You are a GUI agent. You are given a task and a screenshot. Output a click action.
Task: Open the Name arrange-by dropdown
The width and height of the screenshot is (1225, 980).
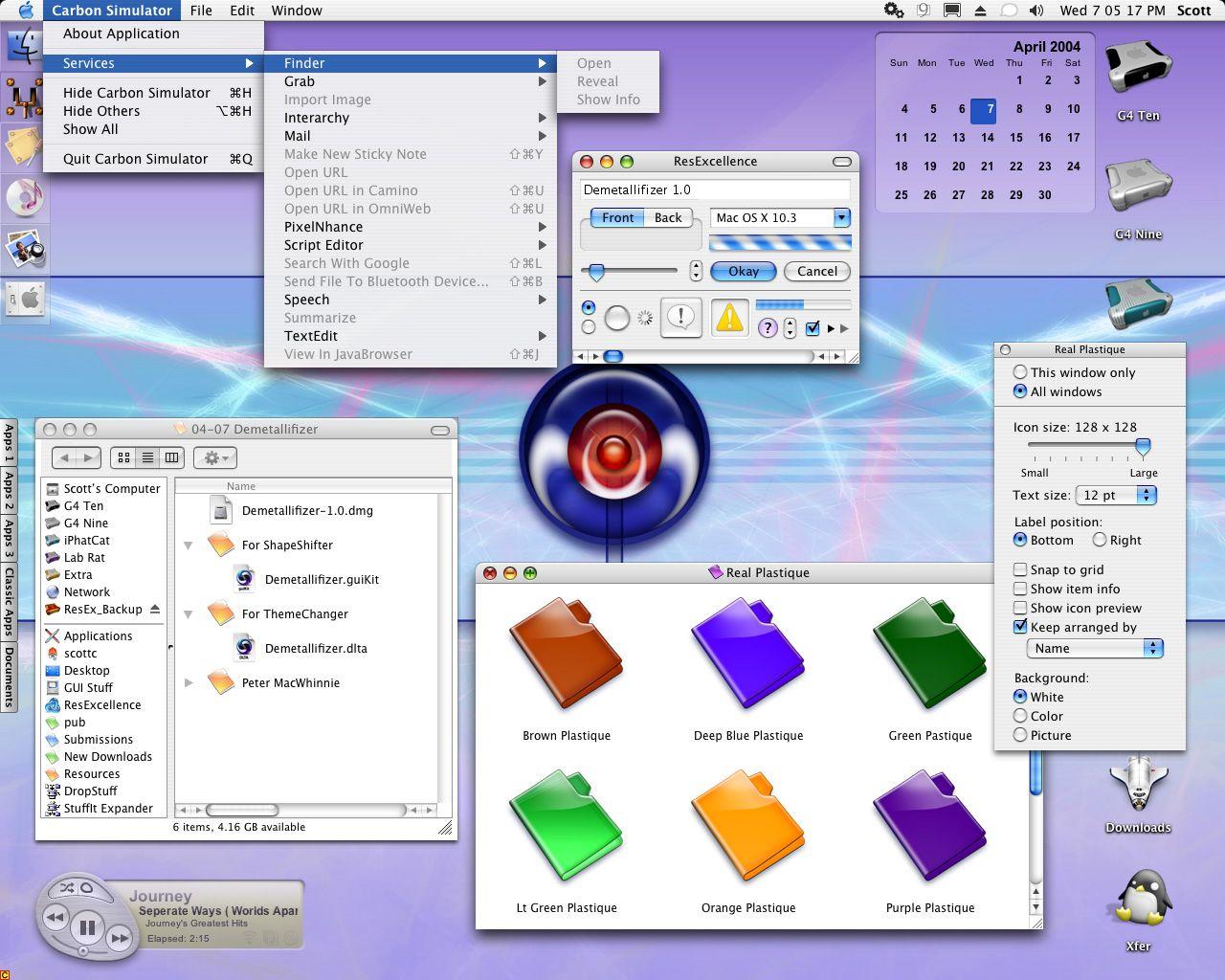click(1095, 648)
